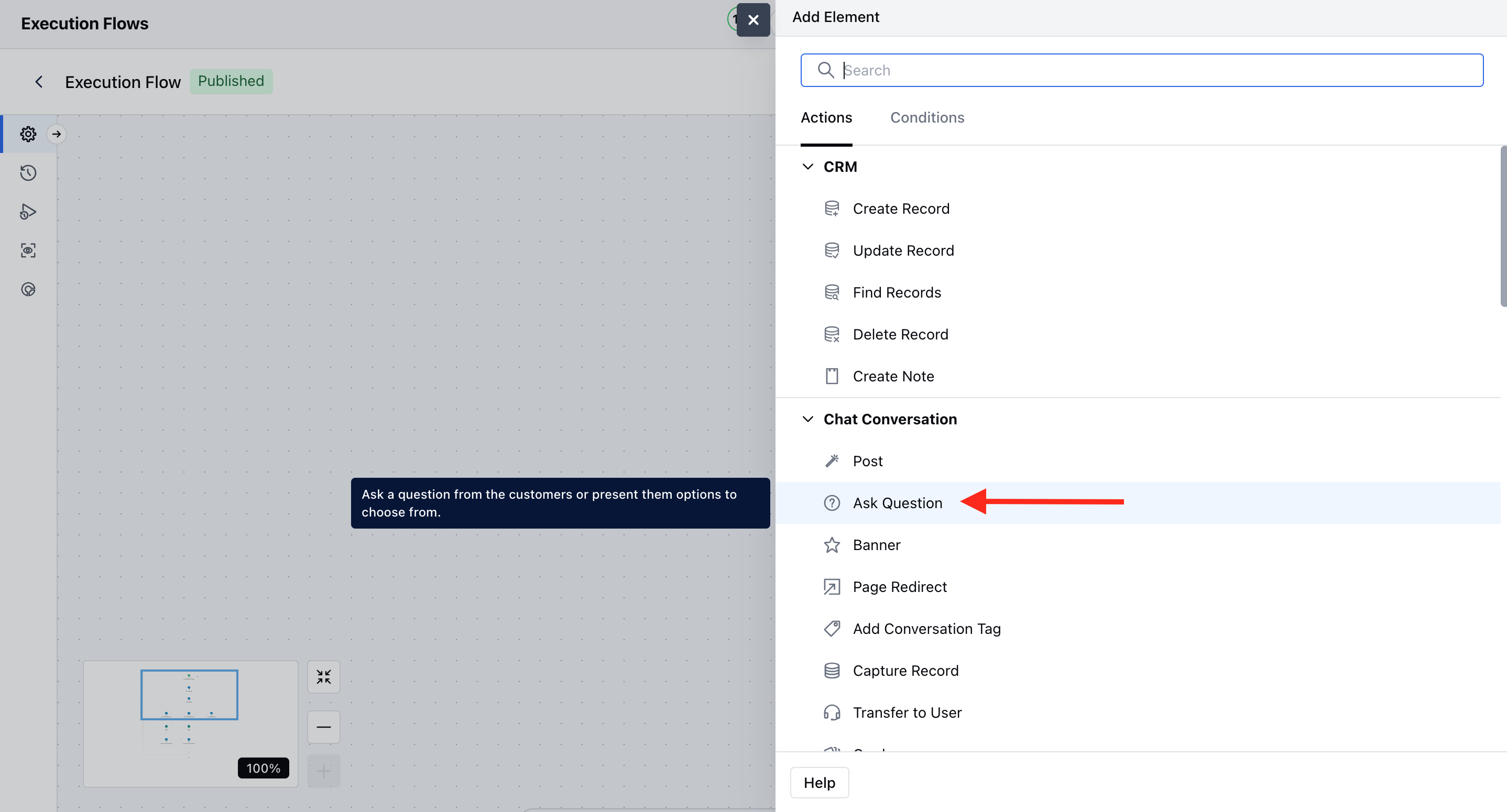Expand sidebar with arrow button
This screenshot has width=1507, height=812.
click(56, 134)
